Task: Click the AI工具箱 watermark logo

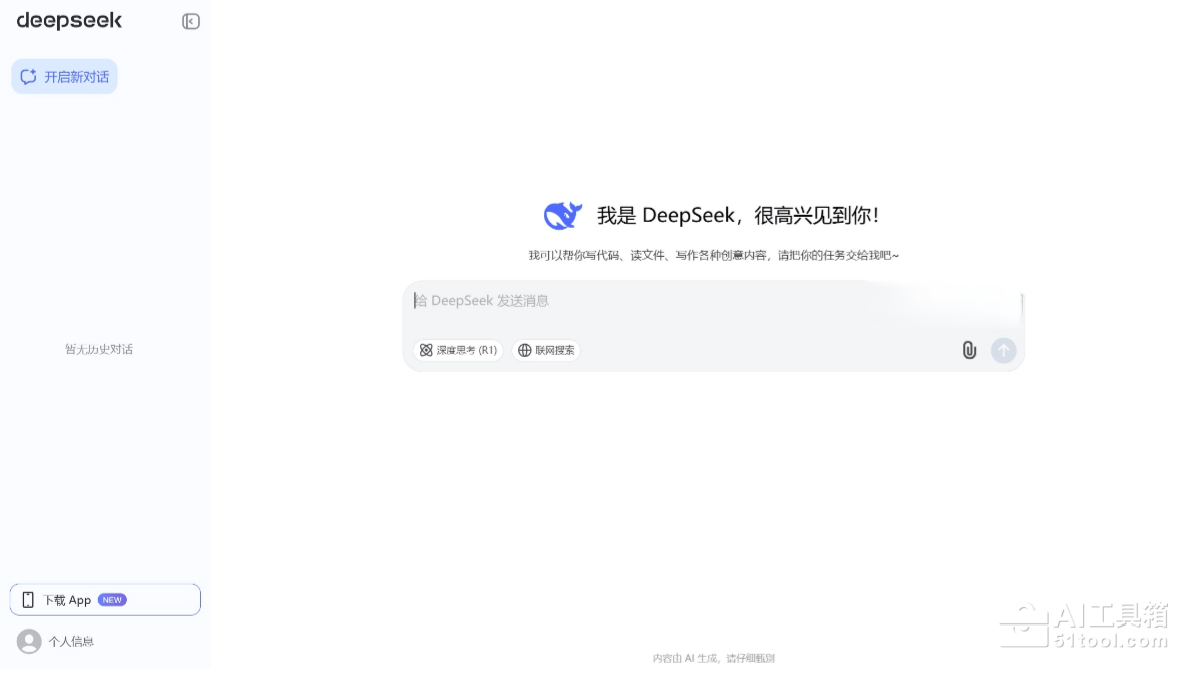Action: point(1084,626)
